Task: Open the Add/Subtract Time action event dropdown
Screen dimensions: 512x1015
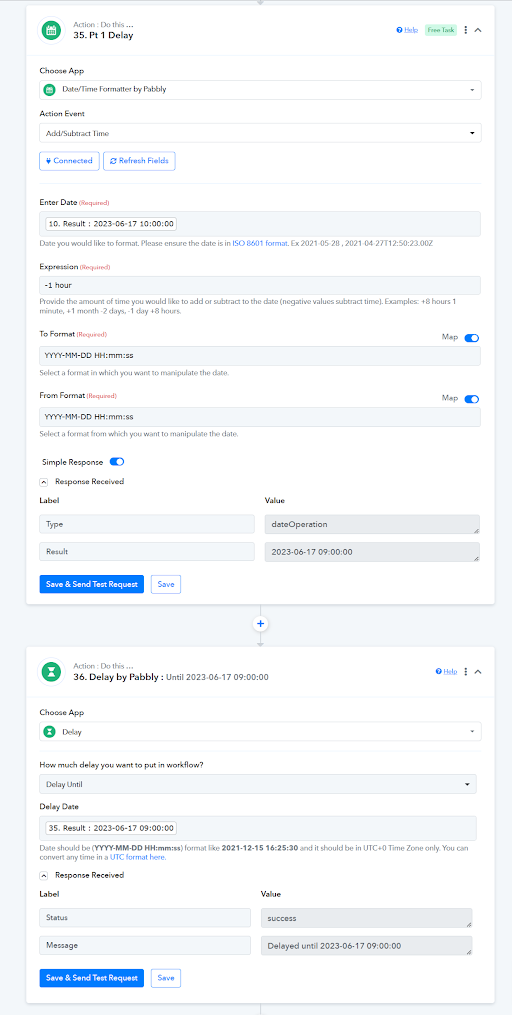Action: tap(260, 133)
